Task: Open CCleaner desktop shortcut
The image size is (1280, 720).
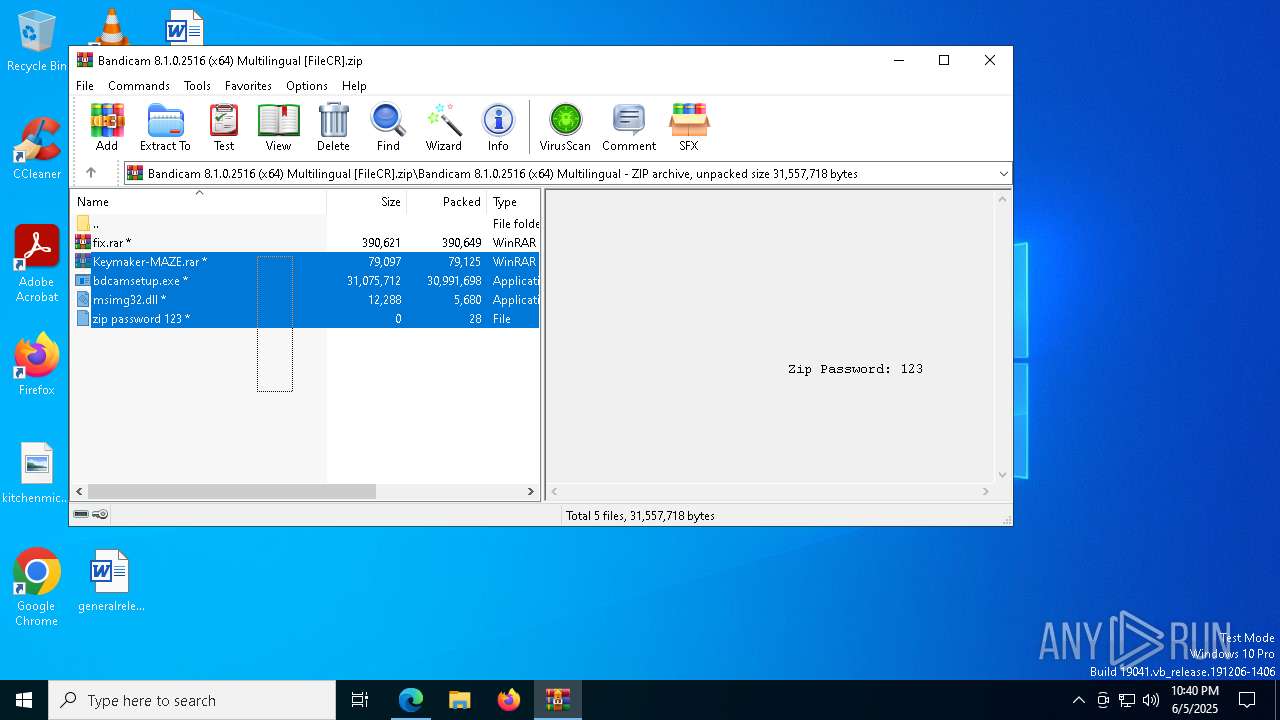Action: coord(37,150)
